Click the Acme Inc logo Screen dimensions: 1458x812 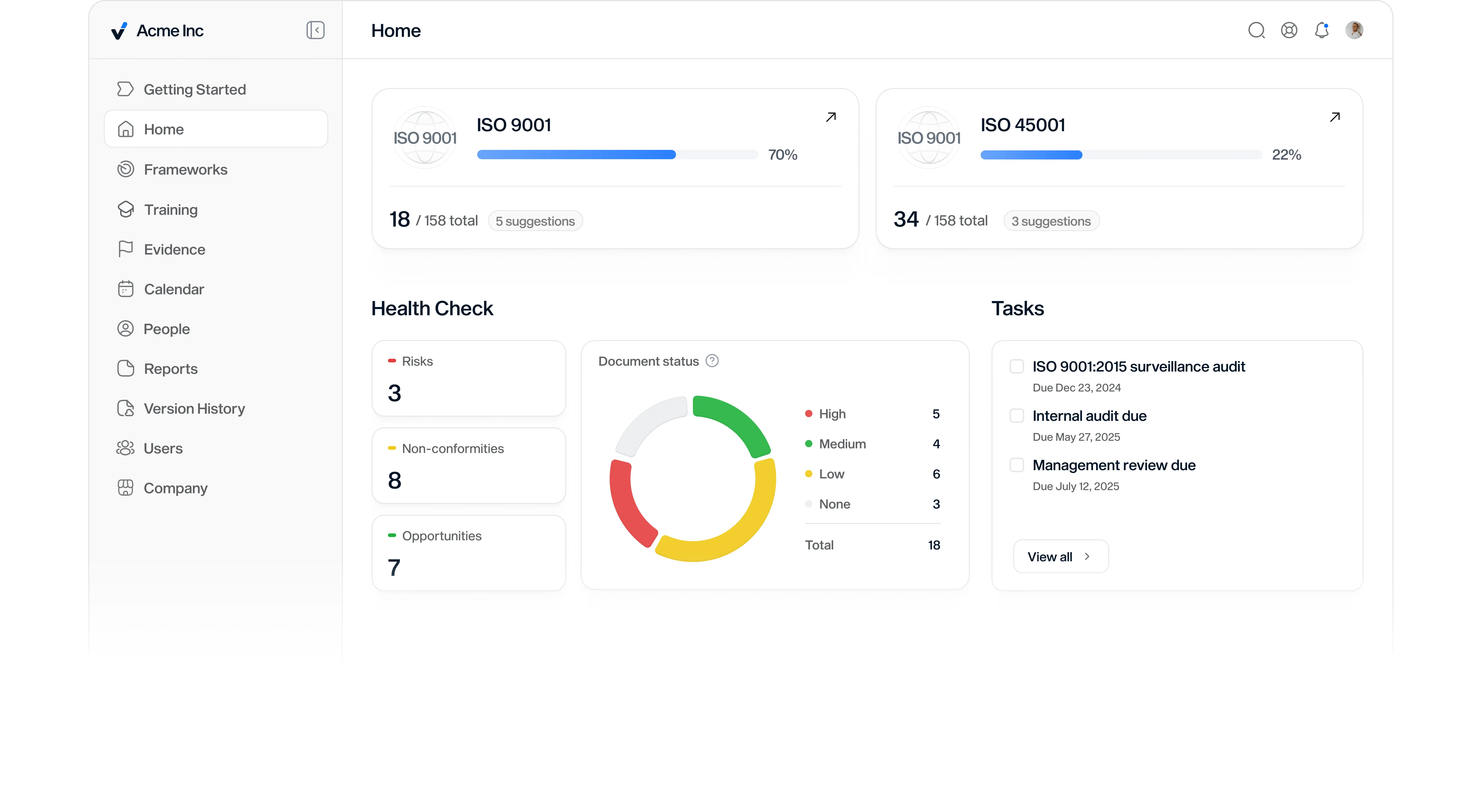(119, 31)
